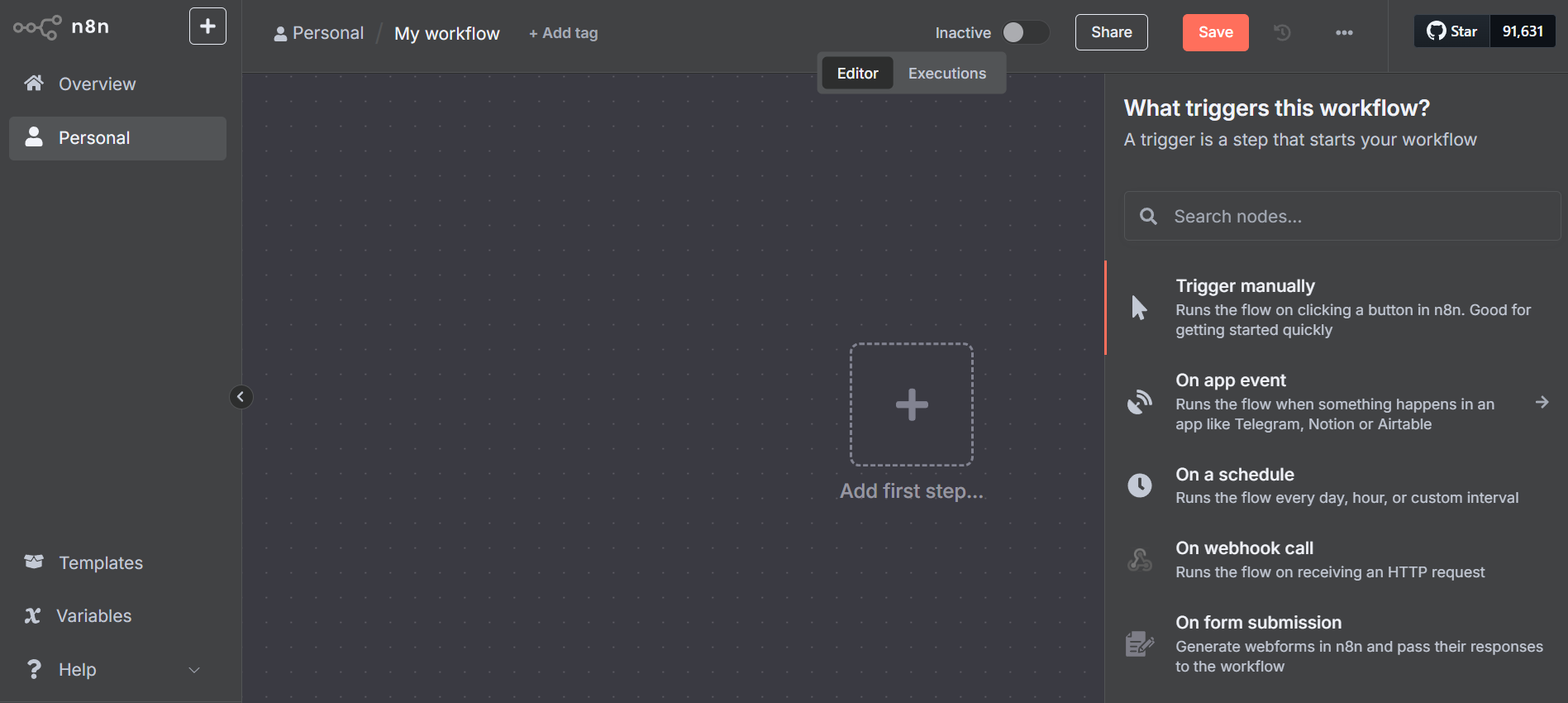Viewport: 1568px width, 703px height.
Task: Open Overview in sidebar
Action: point(117,84)
